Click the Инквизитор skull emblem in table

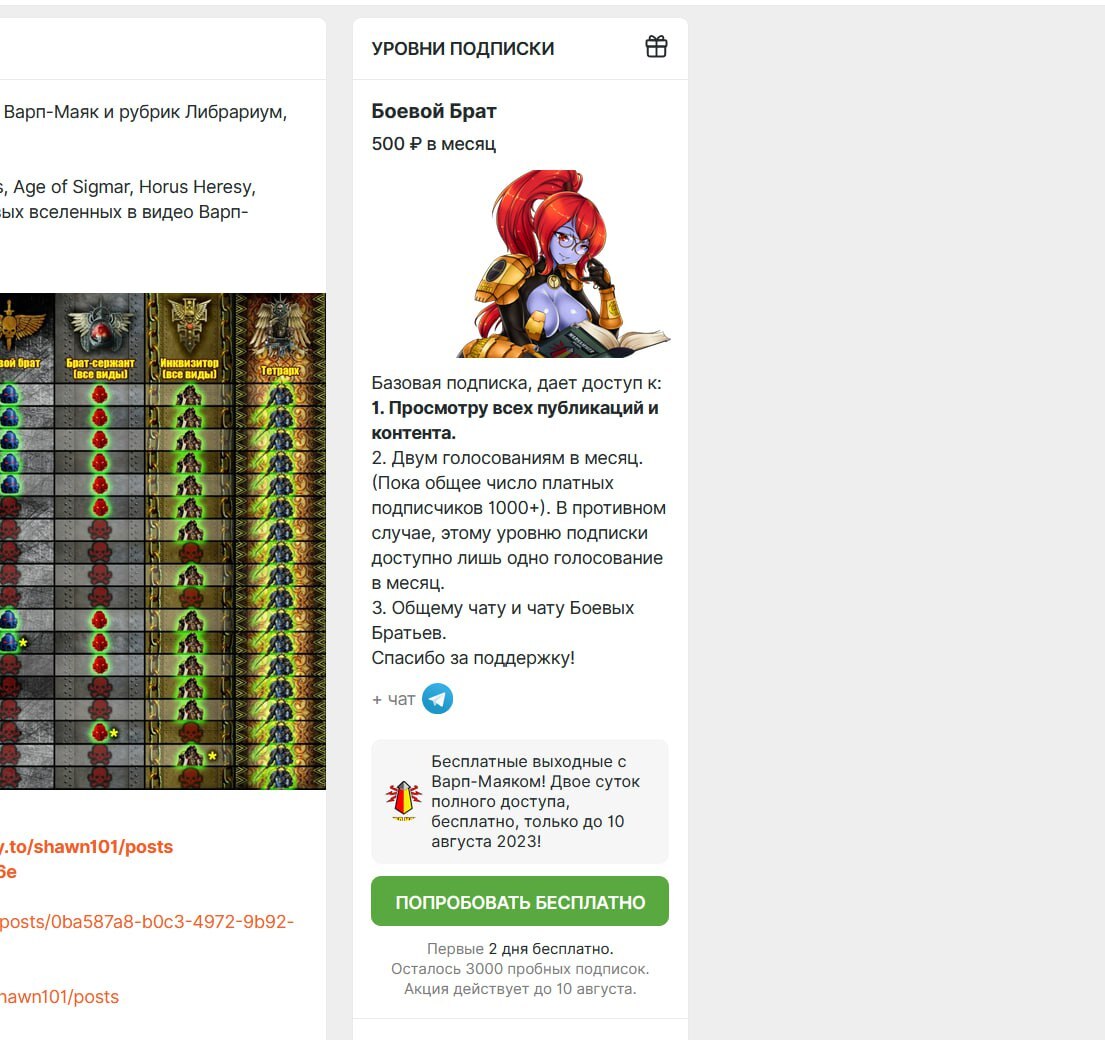[x=190, y=326]
